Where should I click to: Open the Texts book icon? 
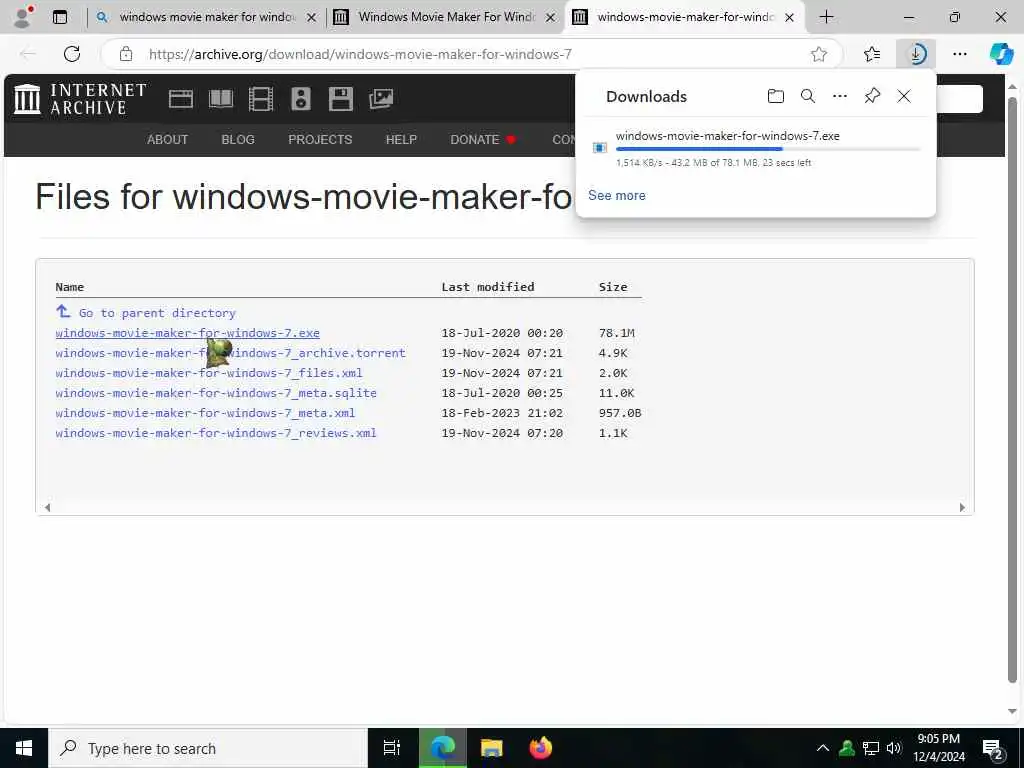(x=221, y=99)
